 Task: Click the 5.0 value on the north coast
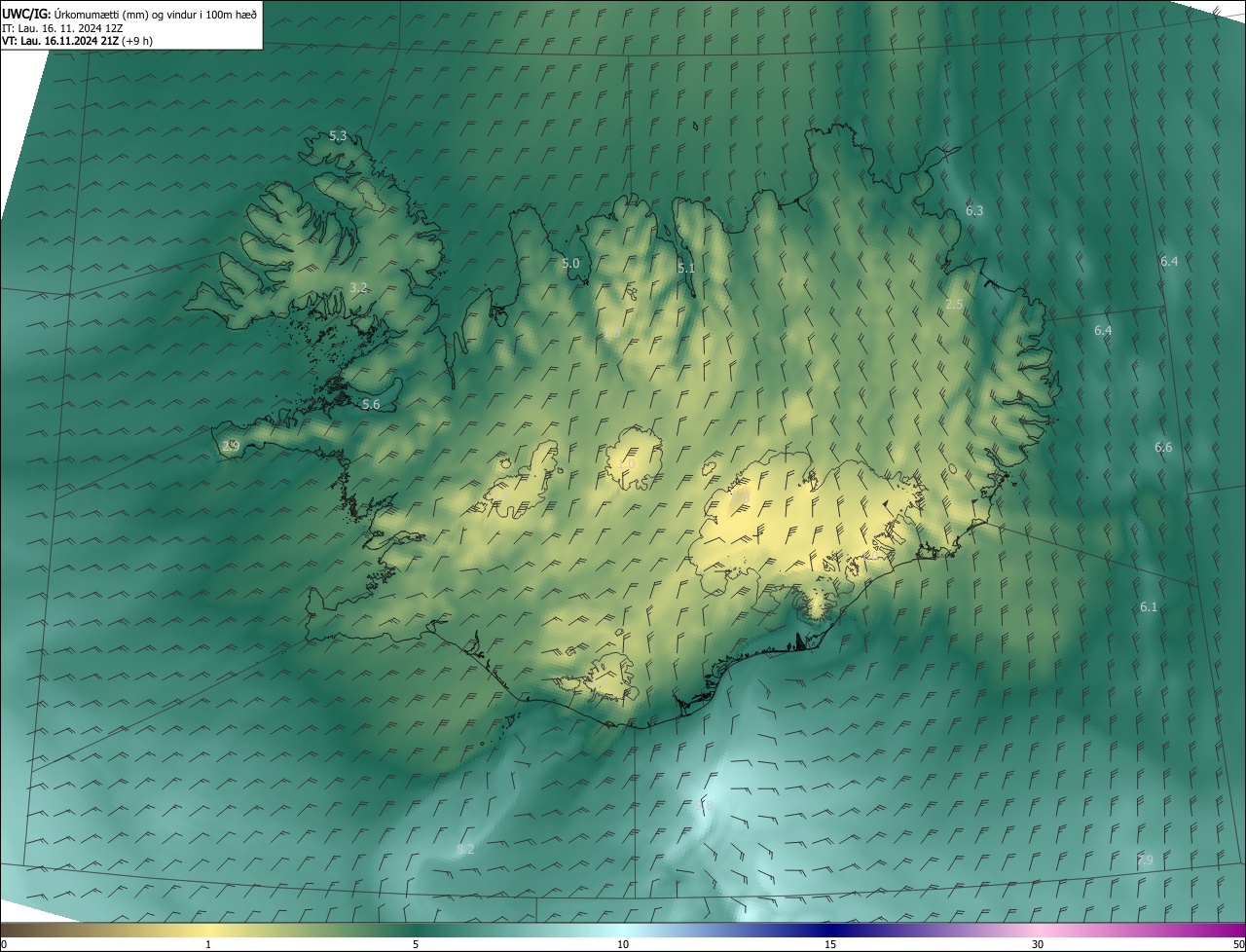pos(570,263)
